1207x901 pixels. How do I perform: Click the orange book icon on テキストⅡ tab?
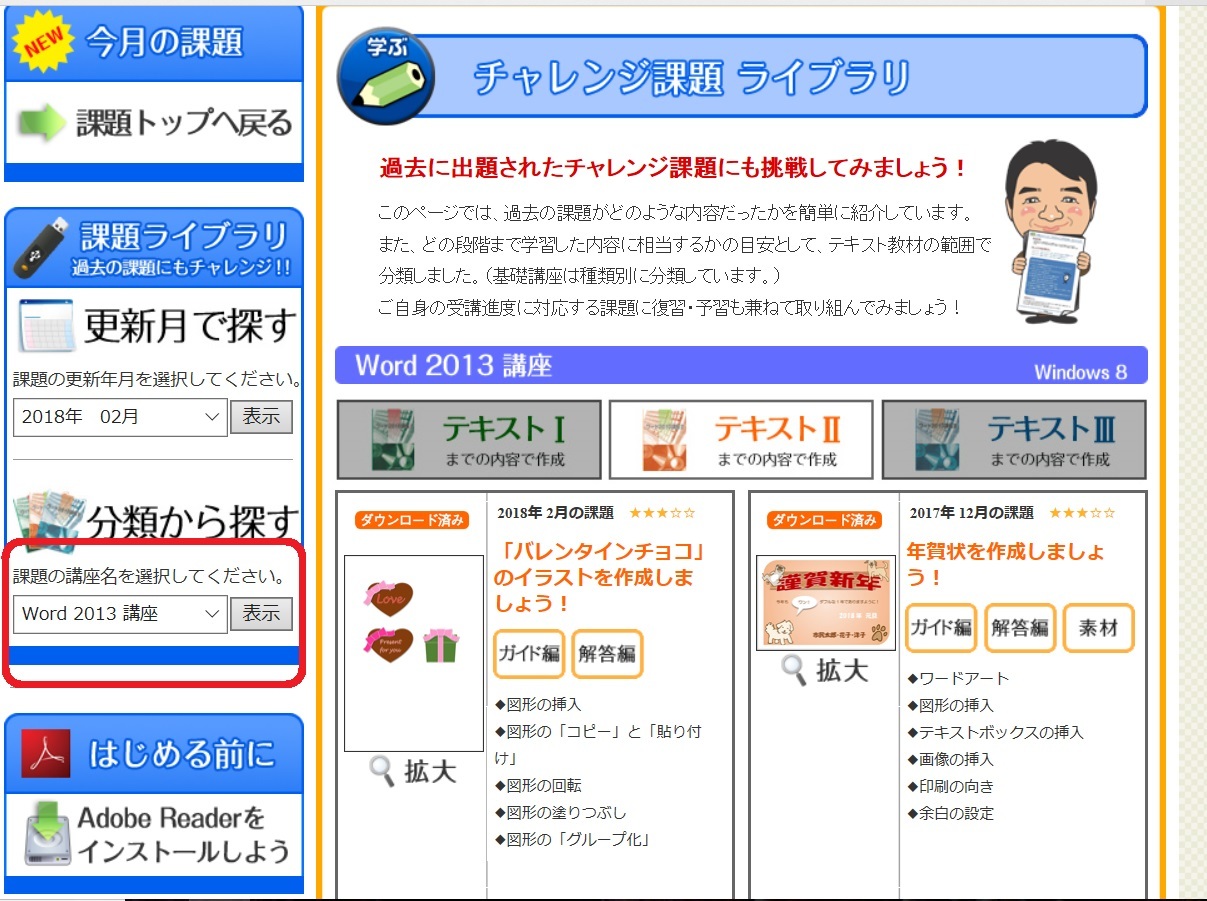tap(664, 440)
